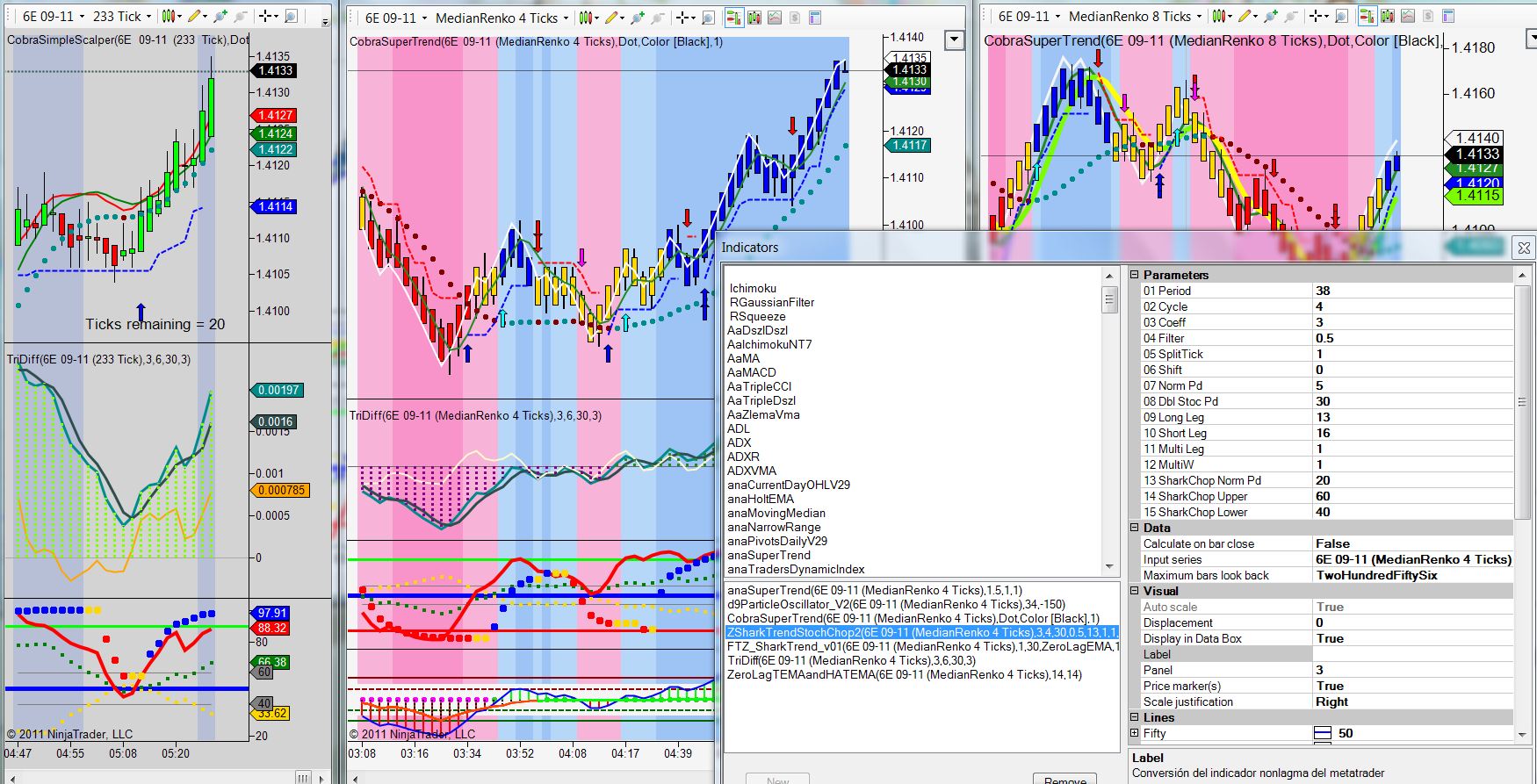Viewport: 1537px width, 784px height.
Task: Select ZeroLagTEMAandHATEMA applied indicator
Action: point(921,674)
